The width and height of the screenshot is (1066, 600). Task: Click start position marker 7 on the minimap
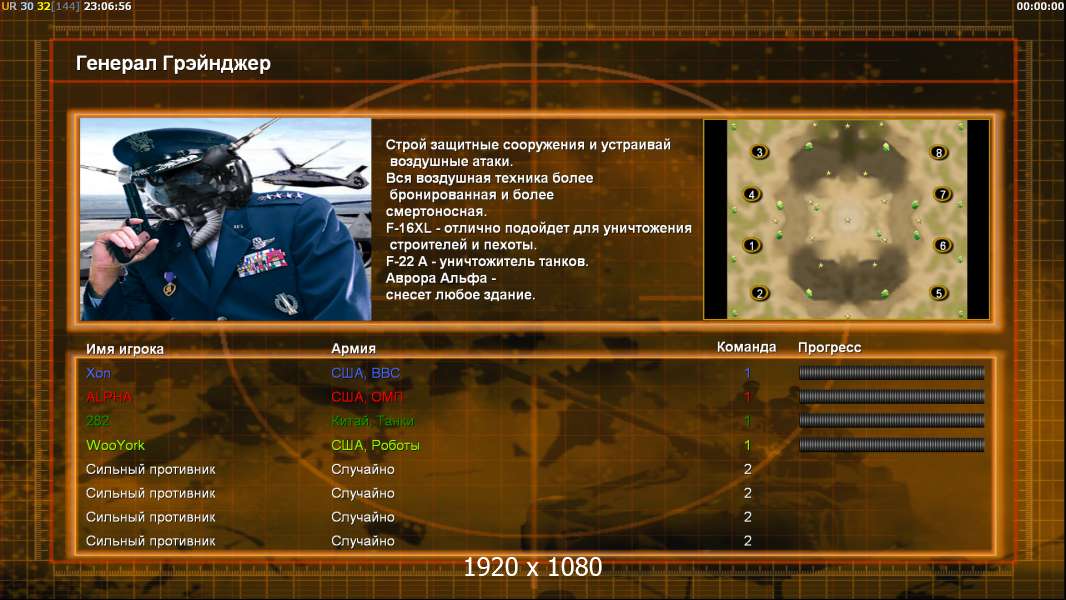[942, 194]
